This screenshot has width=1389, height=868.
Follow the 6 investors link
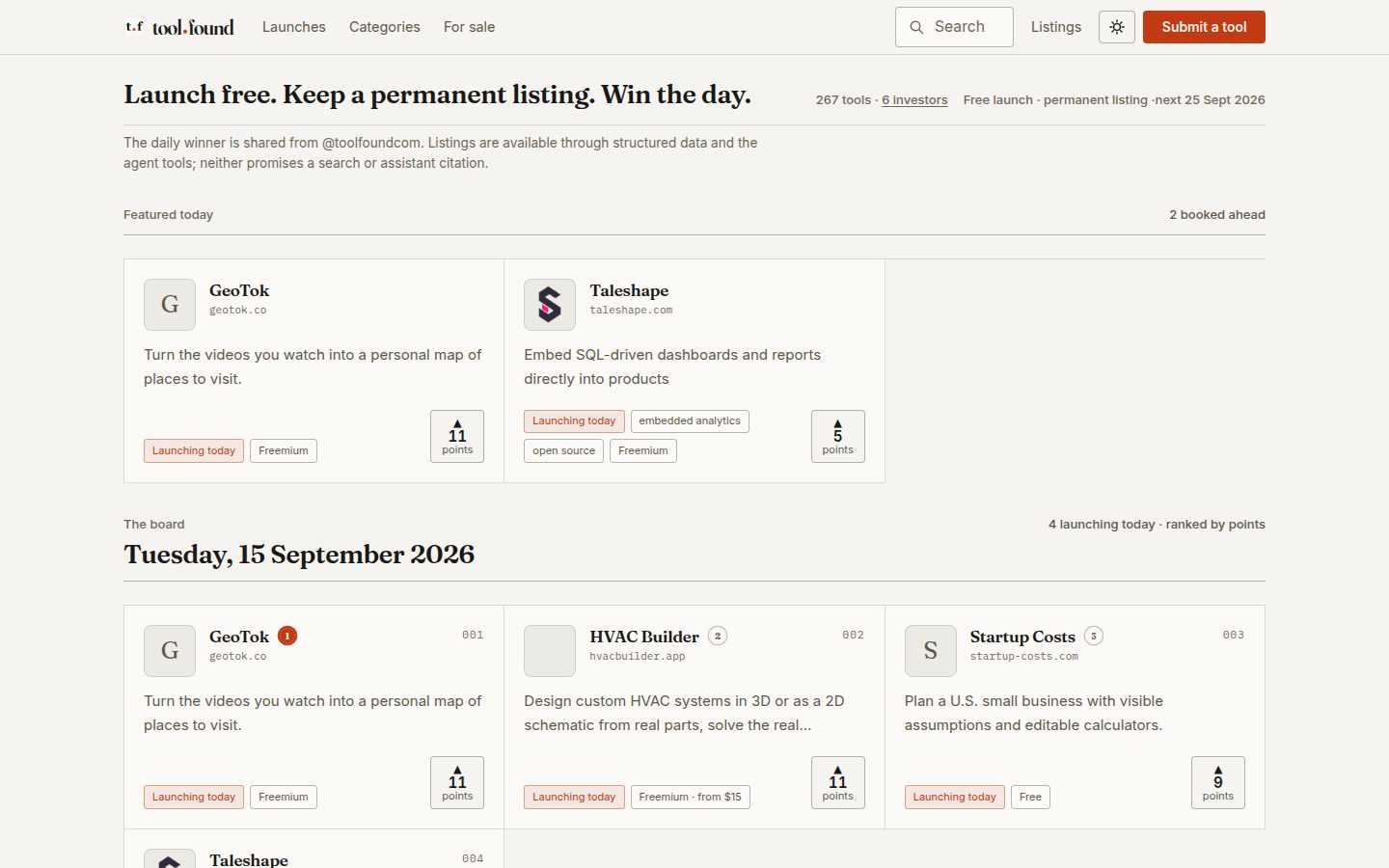coord(914,100)
